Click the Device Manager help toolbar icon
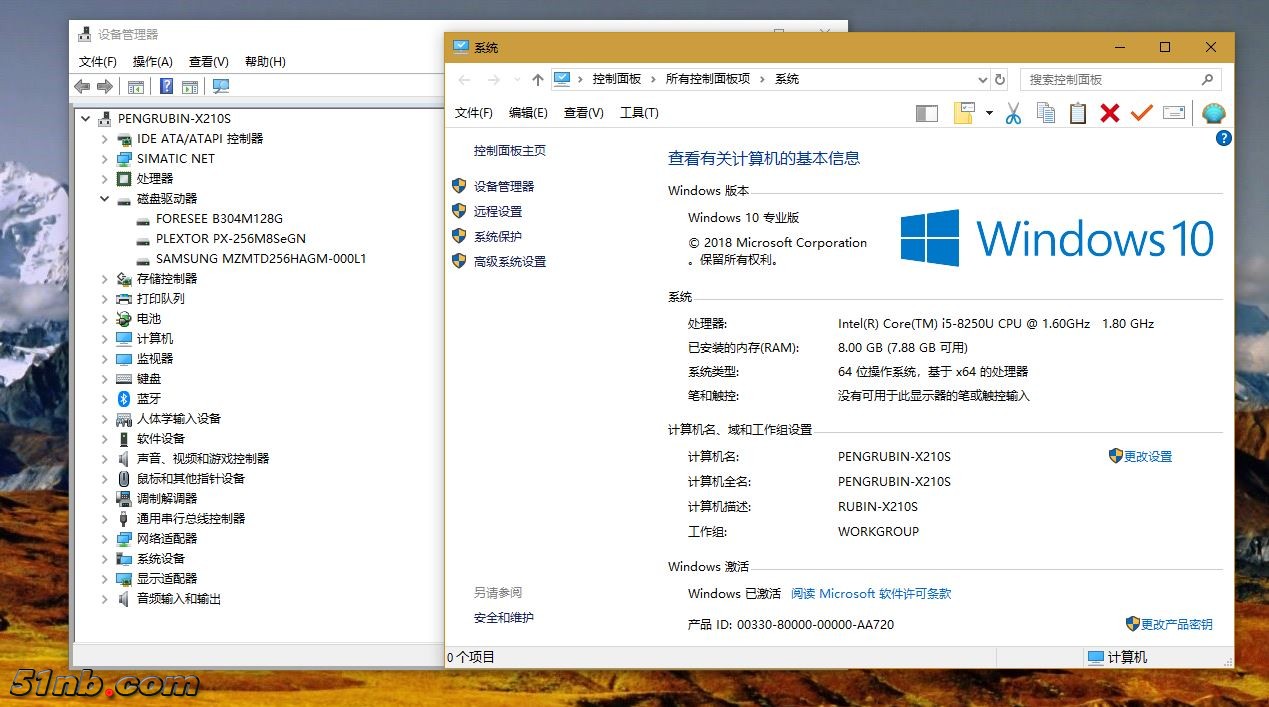 click(x=166, y=87)
